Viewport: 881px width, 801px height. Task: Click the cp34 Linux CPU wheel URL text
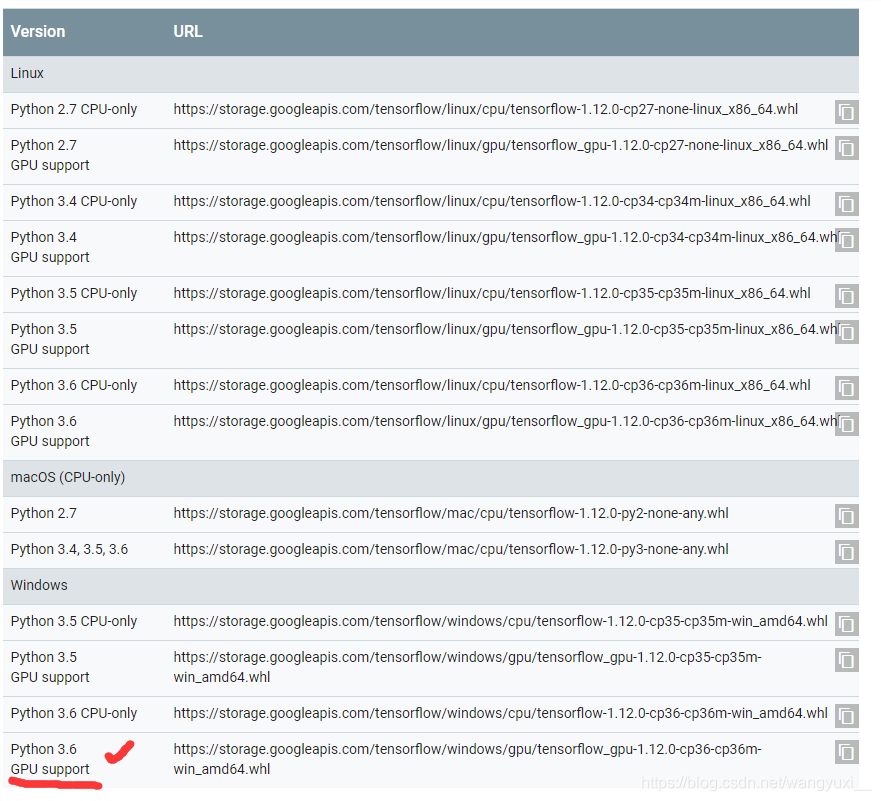(492, 201)
